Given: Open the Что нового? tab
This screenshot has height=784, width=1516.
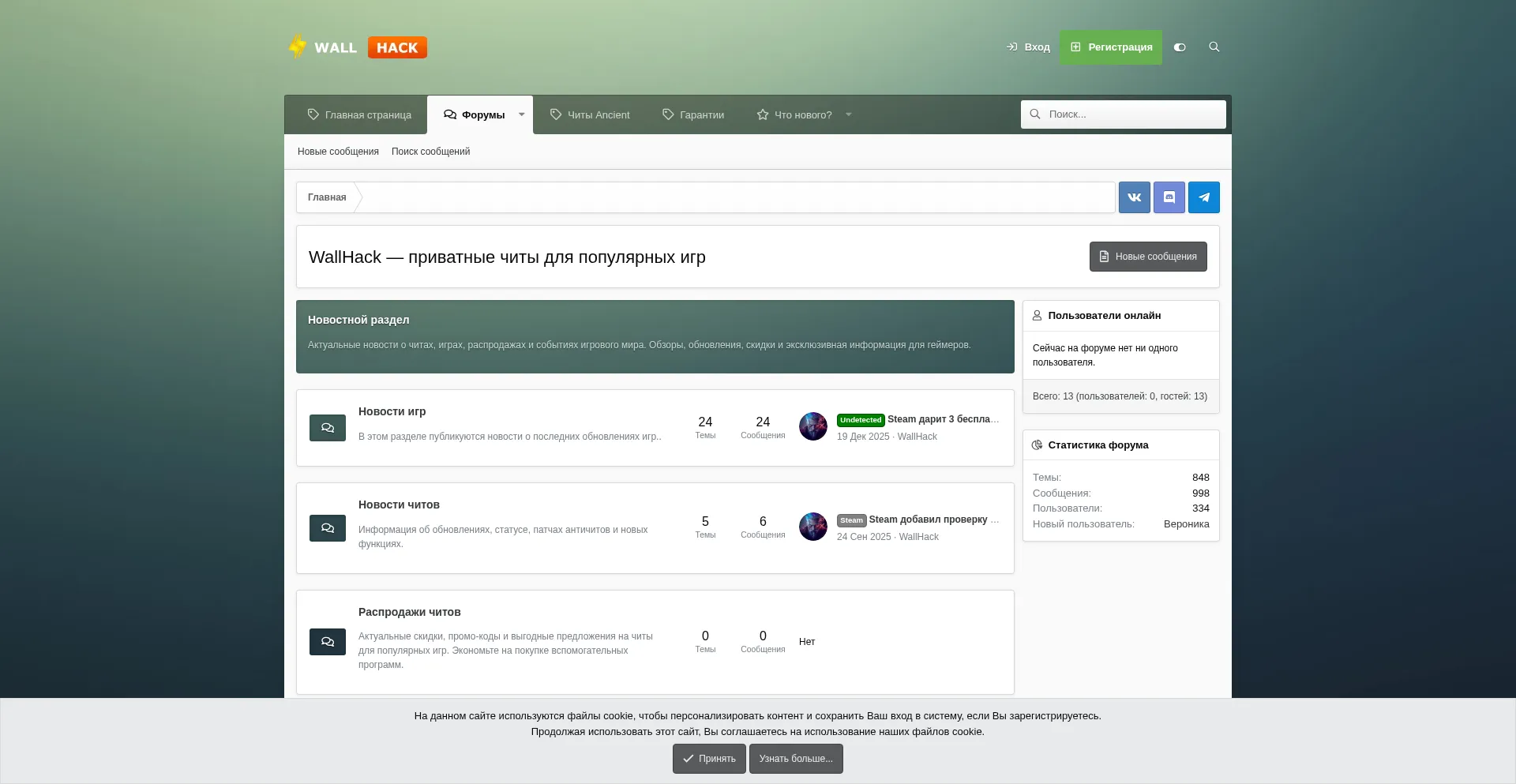Looking at the screenshot, I should coord(794,114).
